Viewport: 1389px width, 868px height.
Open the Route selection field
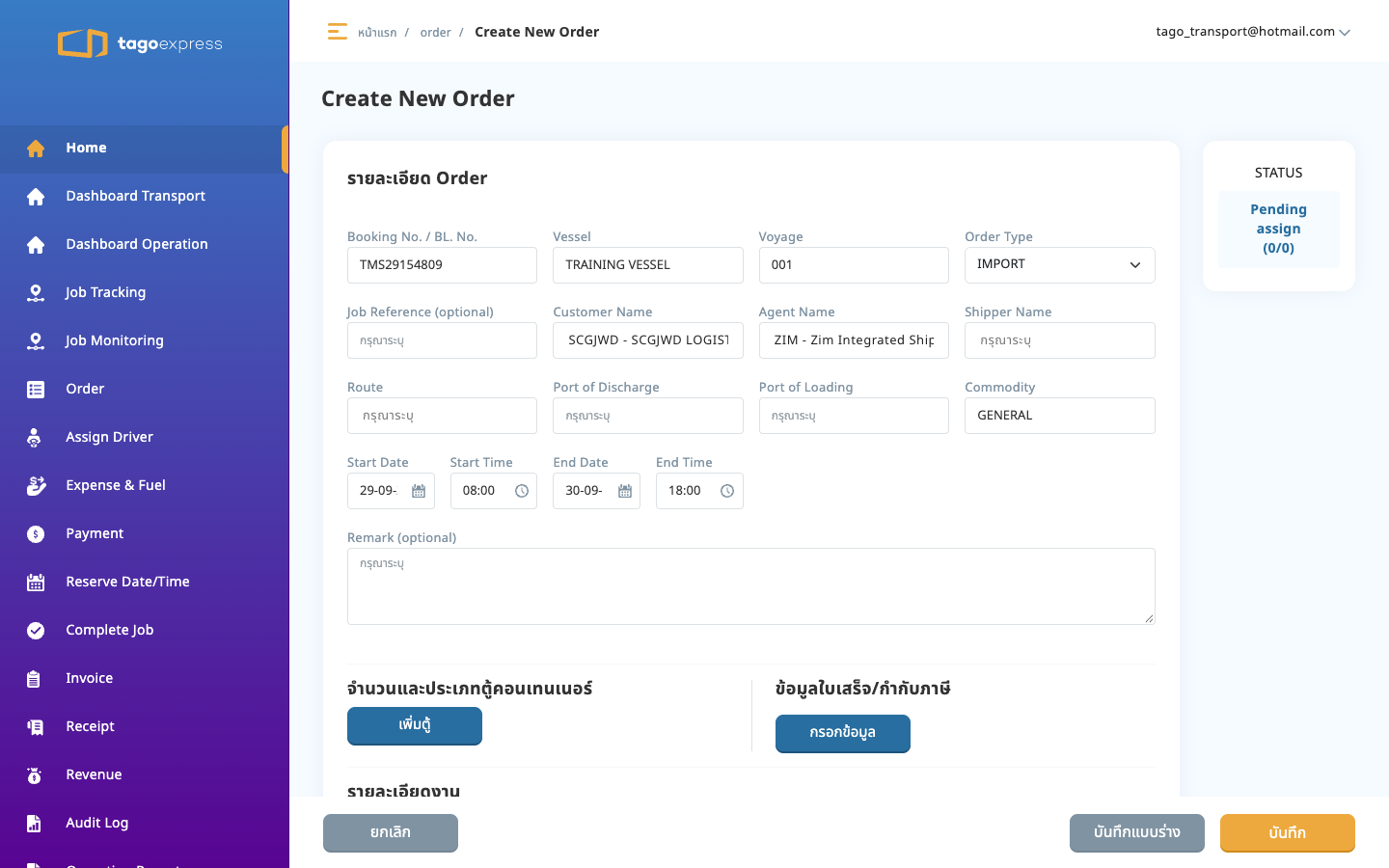[x=442, y=416]
